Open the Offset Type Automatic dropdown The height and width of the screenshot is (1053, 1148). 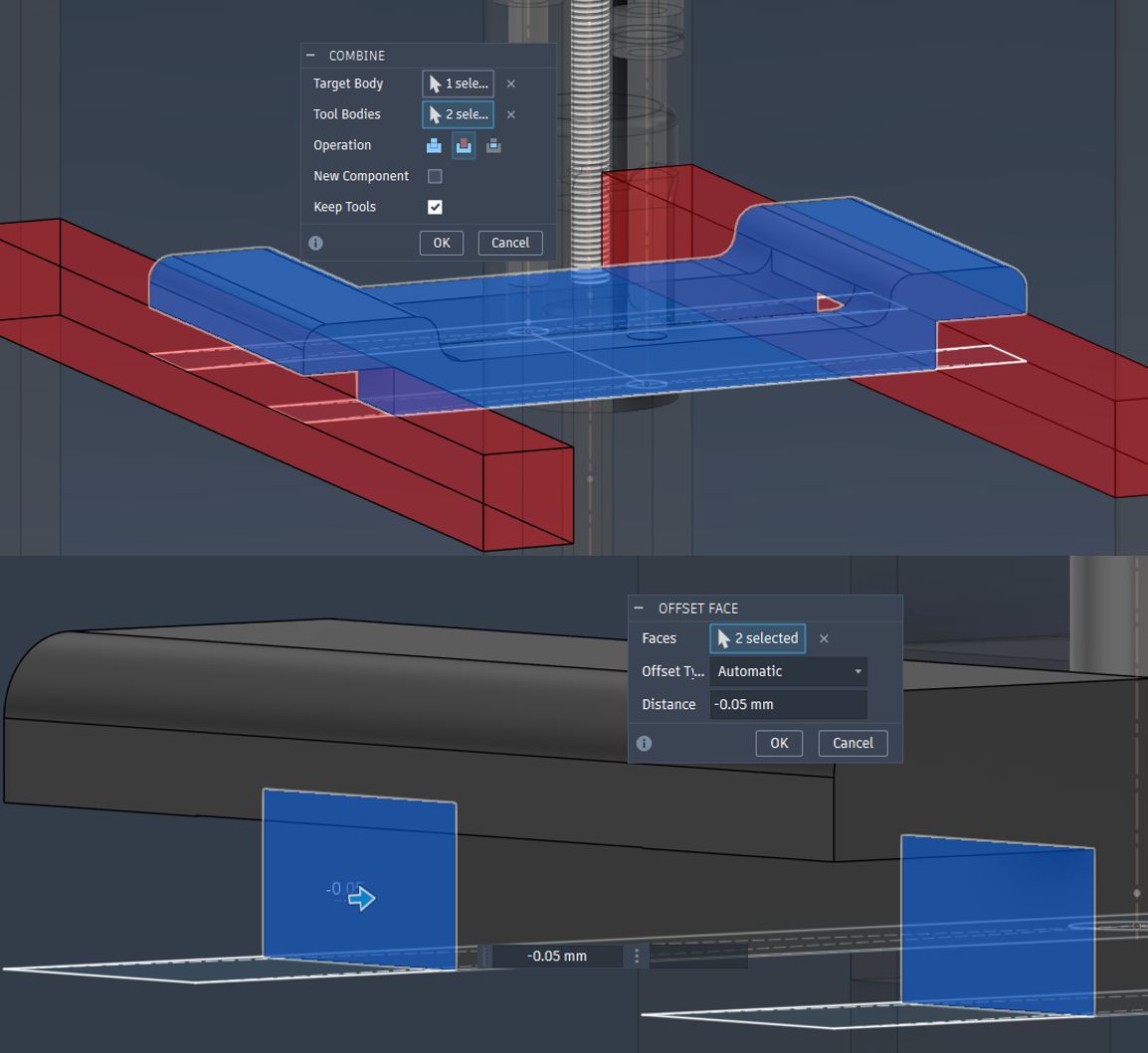click(788, 671)
